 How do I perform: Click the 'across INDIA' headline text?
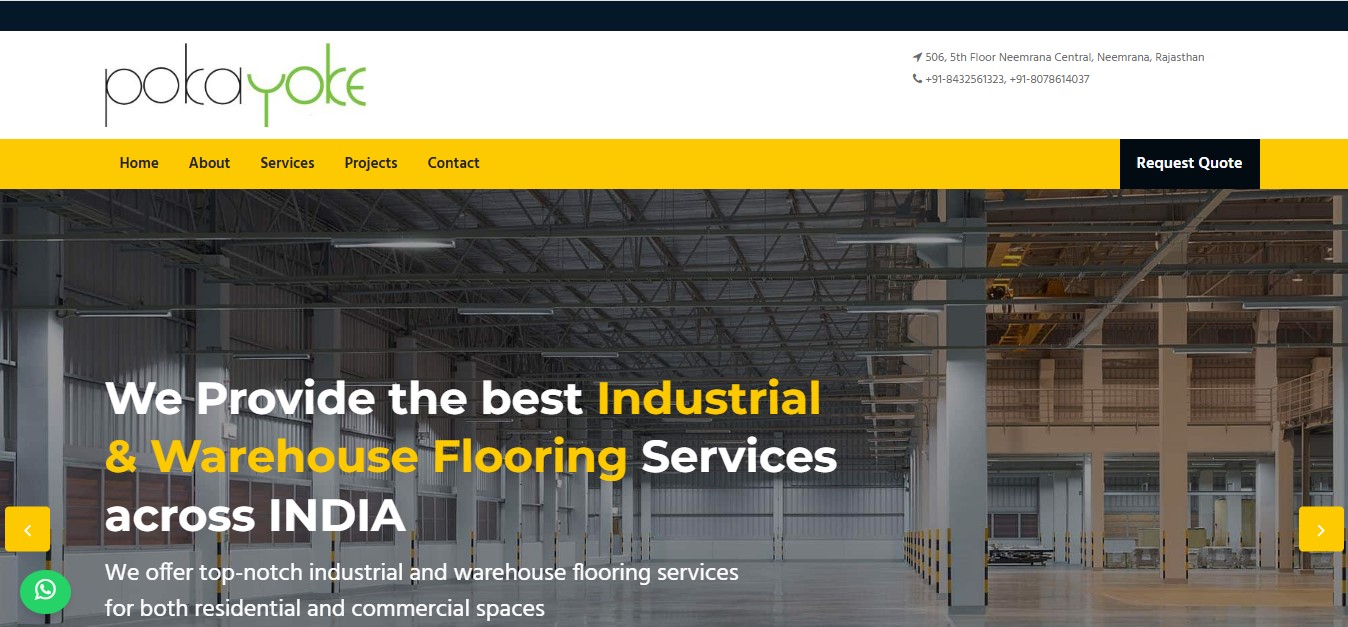tap(255, 516)
